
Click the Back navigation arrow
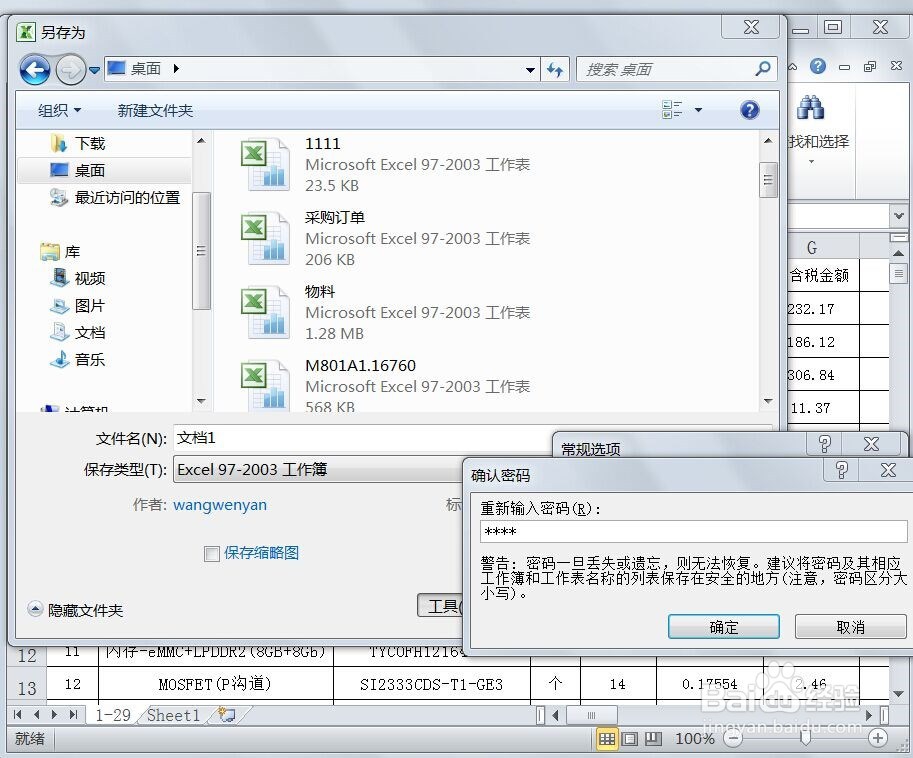click(35, 69)
